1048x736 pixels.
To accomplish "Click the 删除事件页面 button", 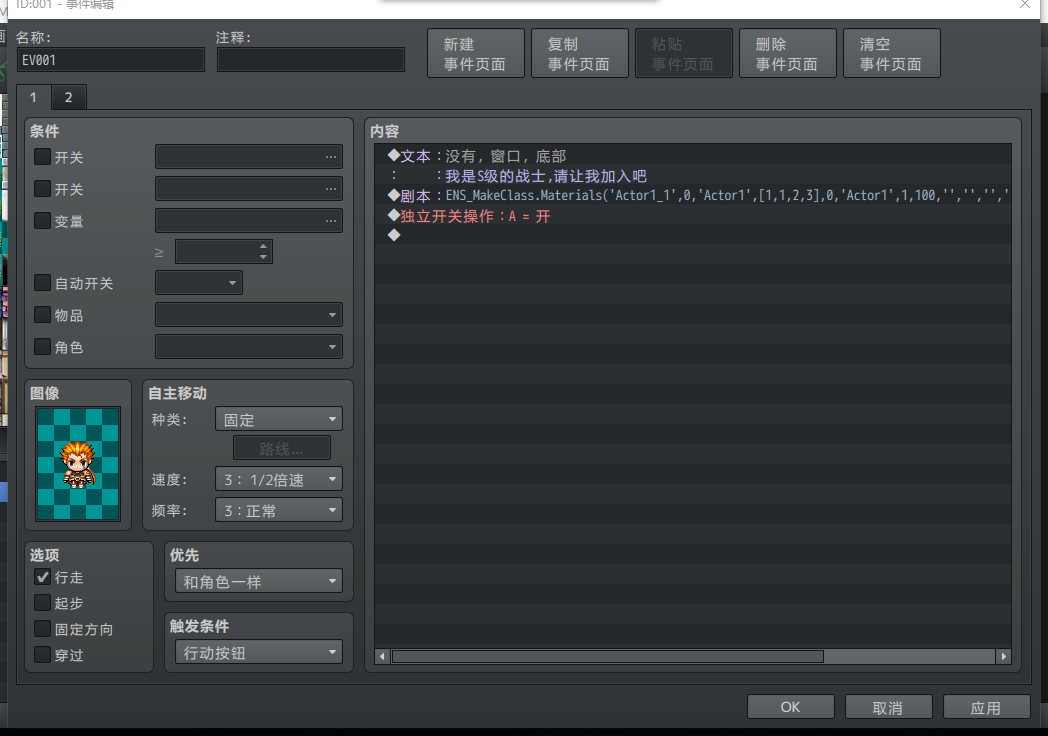I will 787,53.
